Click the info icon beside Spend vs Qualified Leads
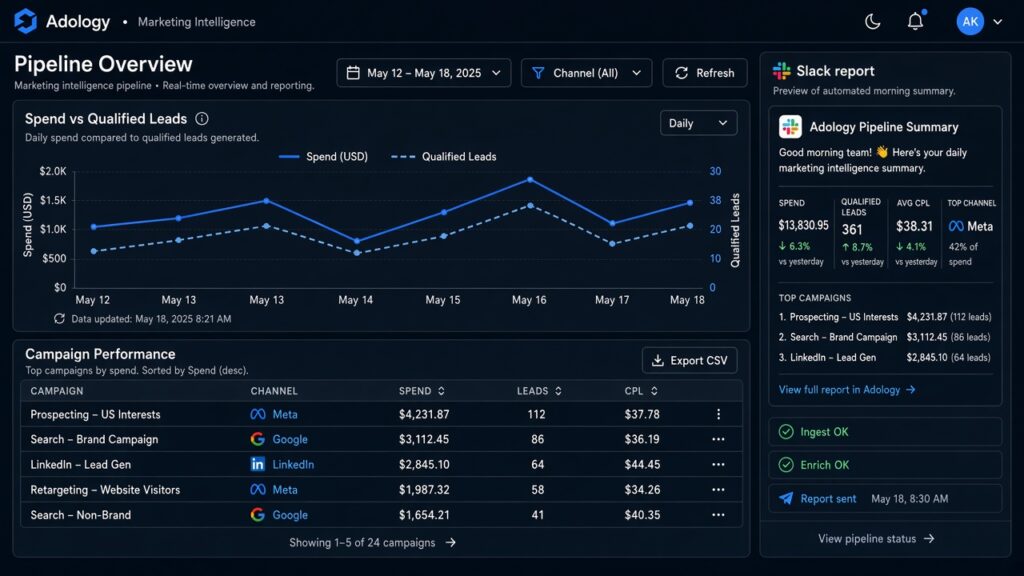 point(202,118)
